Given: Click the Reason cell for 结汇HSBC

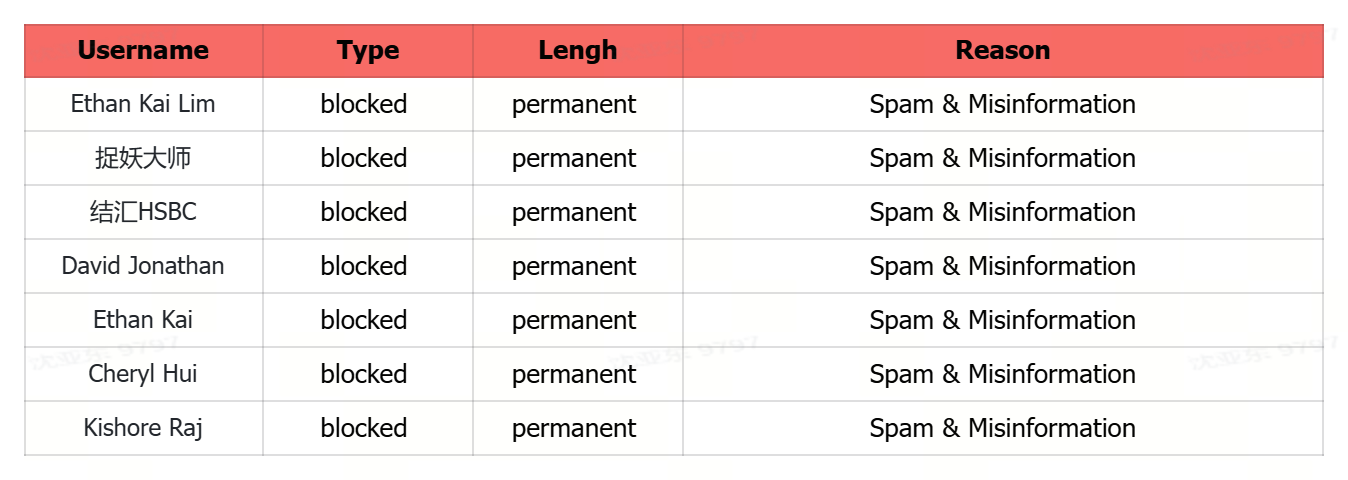Looking at the screenshot, I should coord(1002,212).
